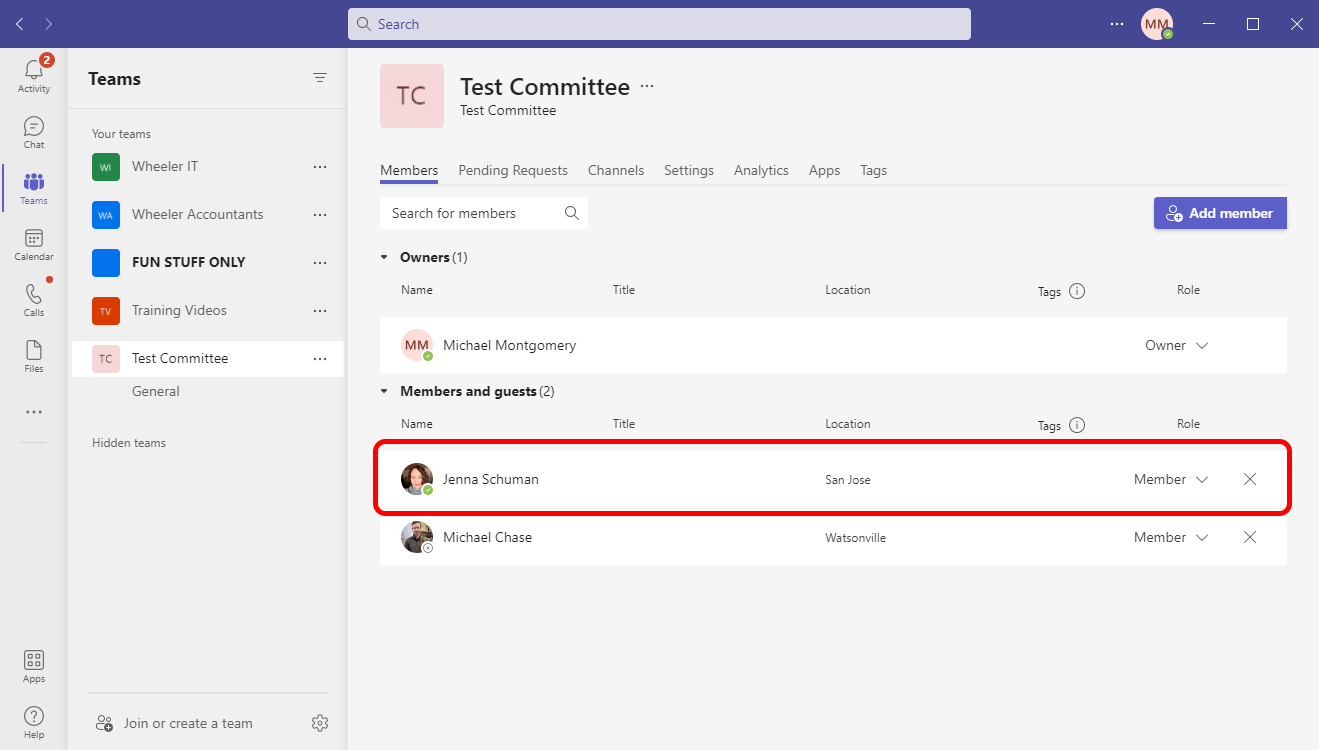Switch to the Channels tab

[616, 170]
